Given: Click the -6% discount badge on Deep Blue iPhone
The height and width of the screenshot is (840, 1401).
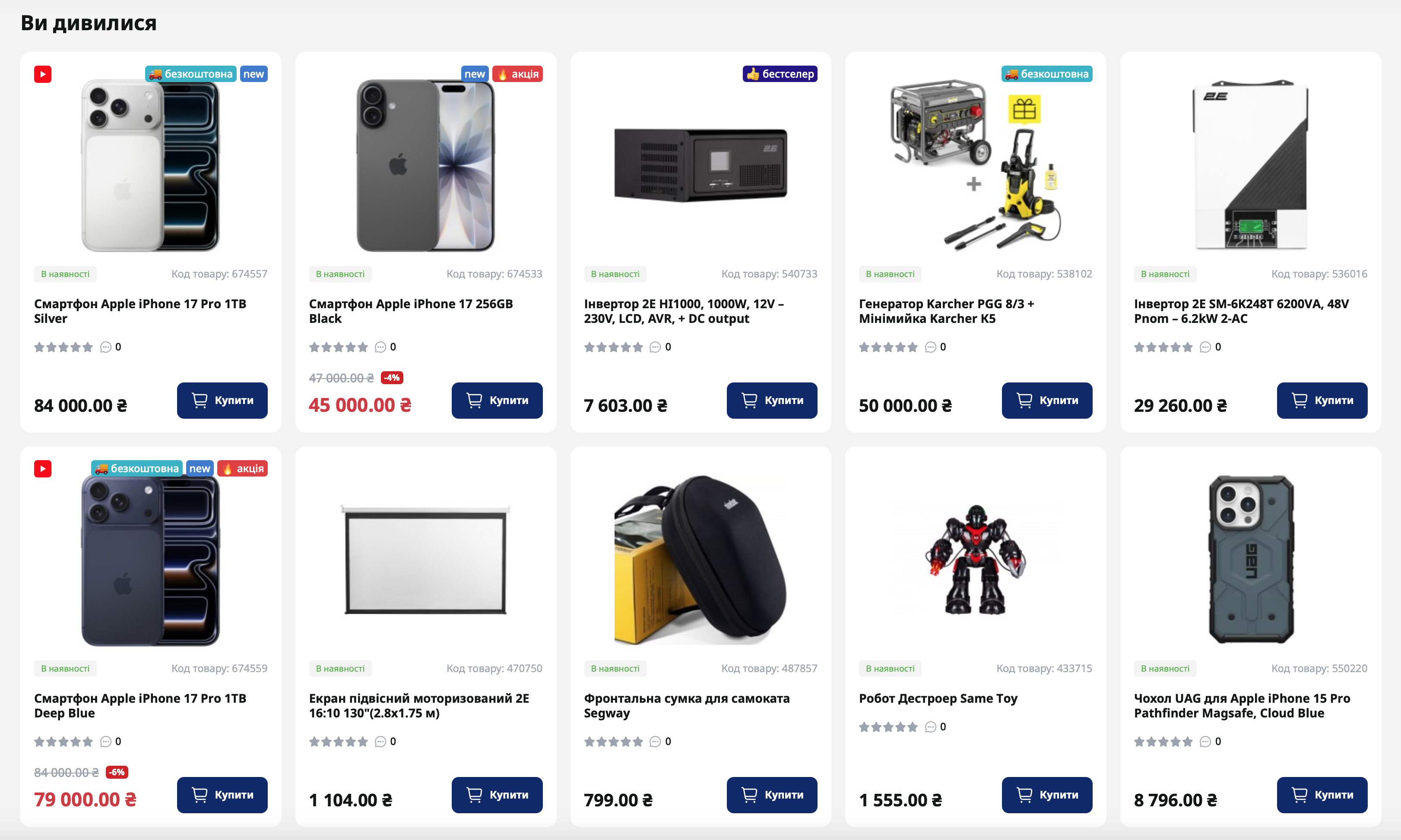Looking at the screenshot, I should click(117, 772).
